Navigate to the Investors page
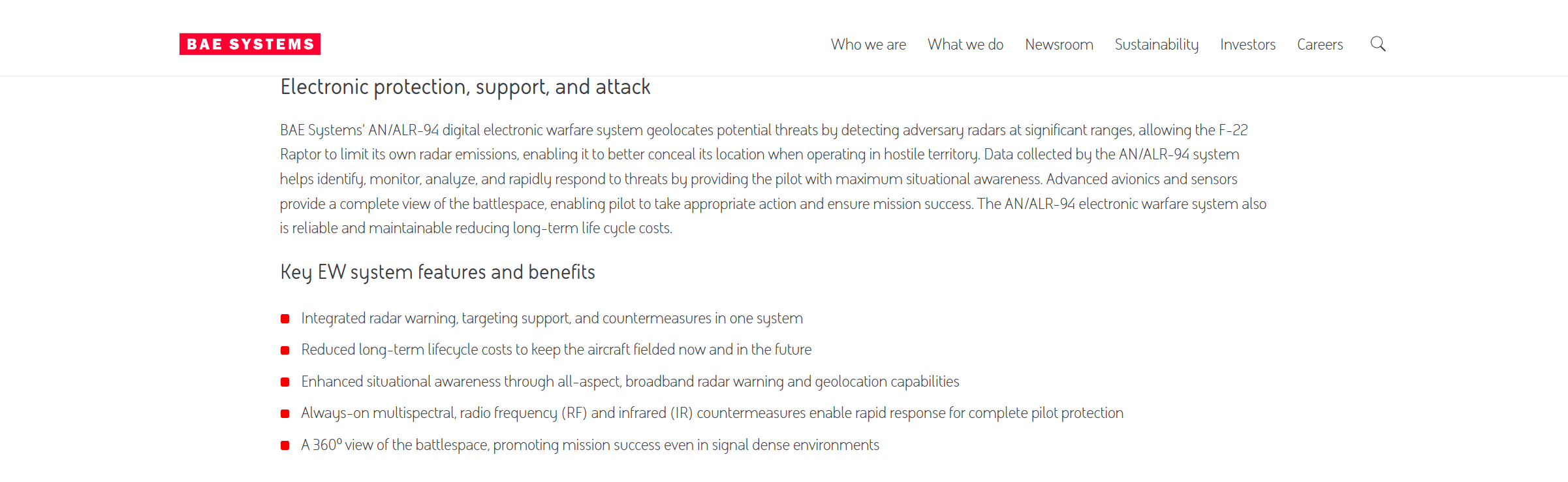 (1247, 44)
